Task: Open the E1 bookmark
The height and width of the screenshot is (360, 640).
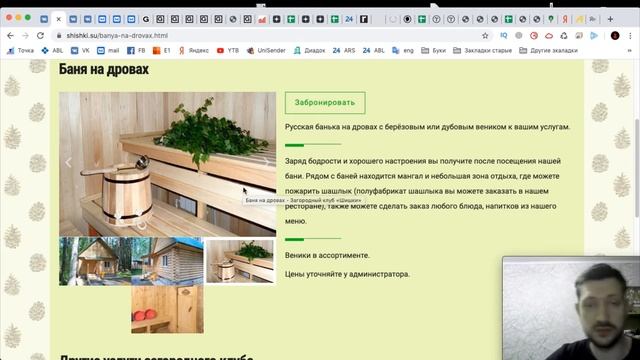Action: [x=162, y=51]
